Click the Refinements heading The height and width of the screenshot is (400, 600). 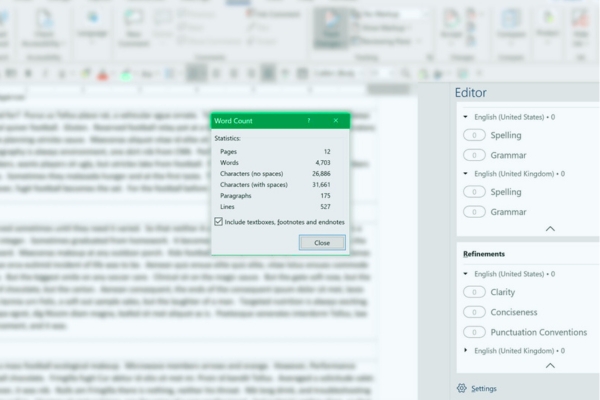pos(484,254)
